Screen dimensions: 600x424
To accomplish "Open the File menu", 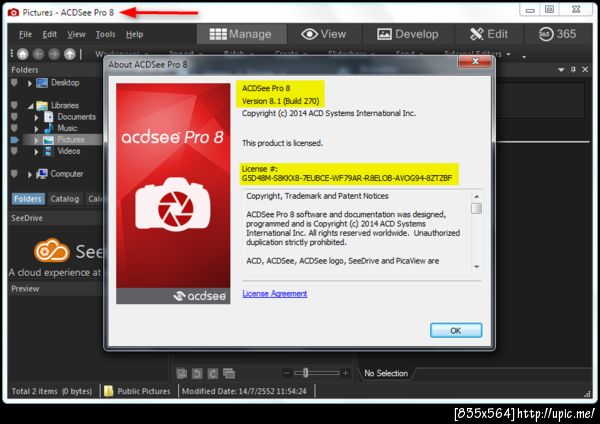I will click(x=25, y=34).
